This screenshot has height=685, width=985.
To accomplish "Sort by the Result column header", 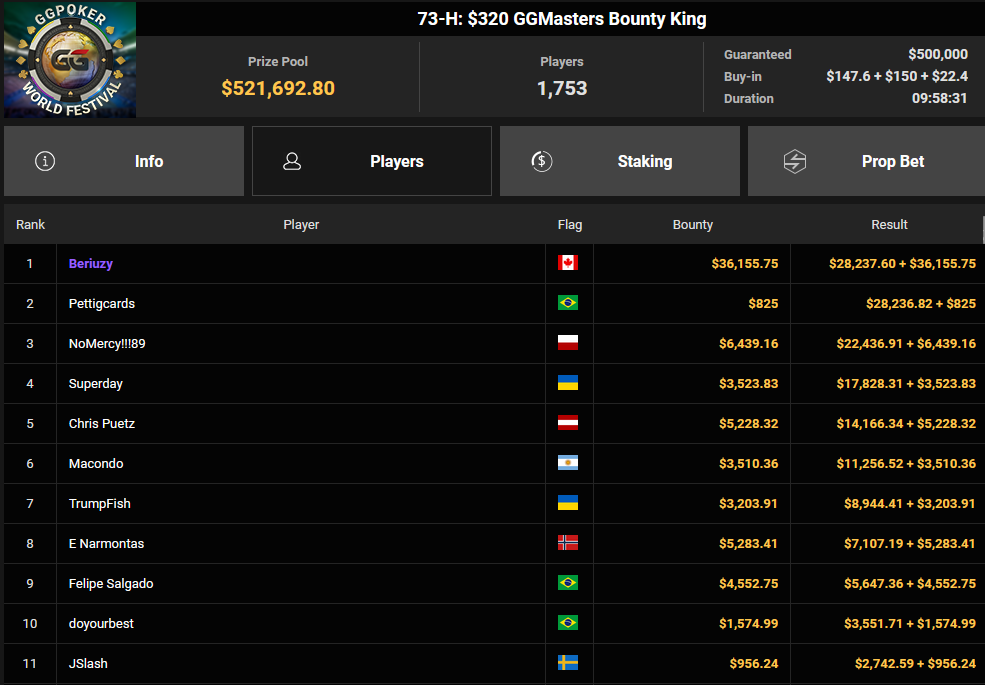I will point(889,224).
